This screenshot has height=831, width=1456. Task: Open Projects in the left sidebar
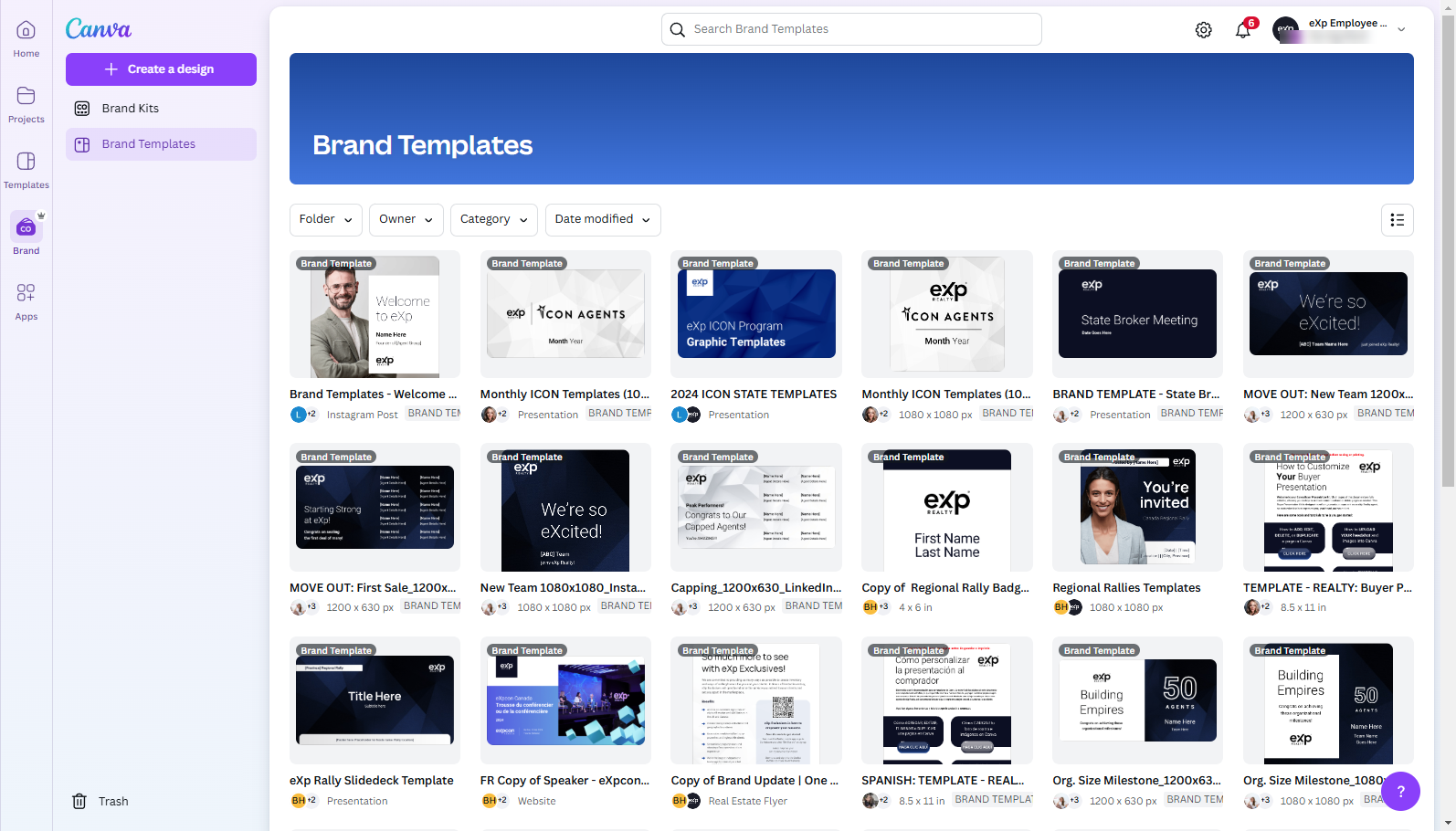coord(26,104)
